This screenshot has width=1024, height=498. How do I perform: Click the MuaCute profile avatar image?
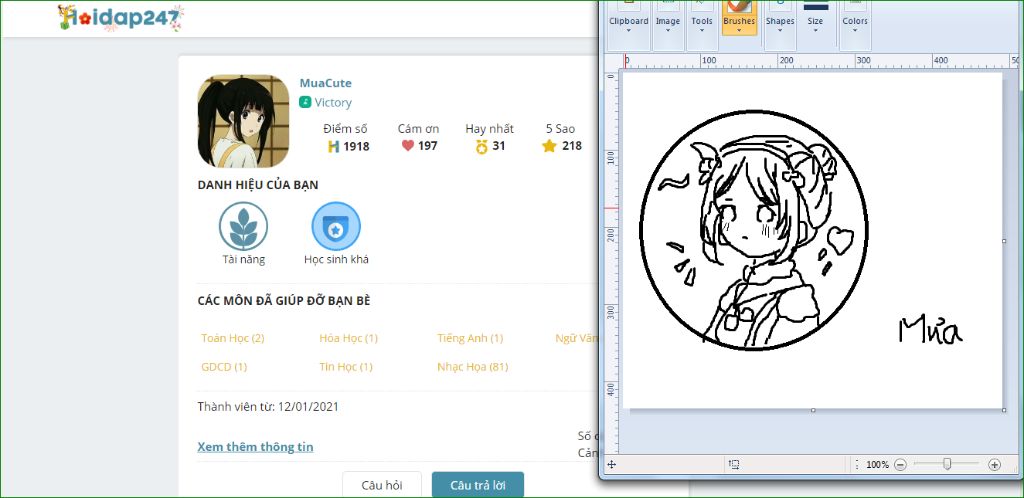click(244, 121)
